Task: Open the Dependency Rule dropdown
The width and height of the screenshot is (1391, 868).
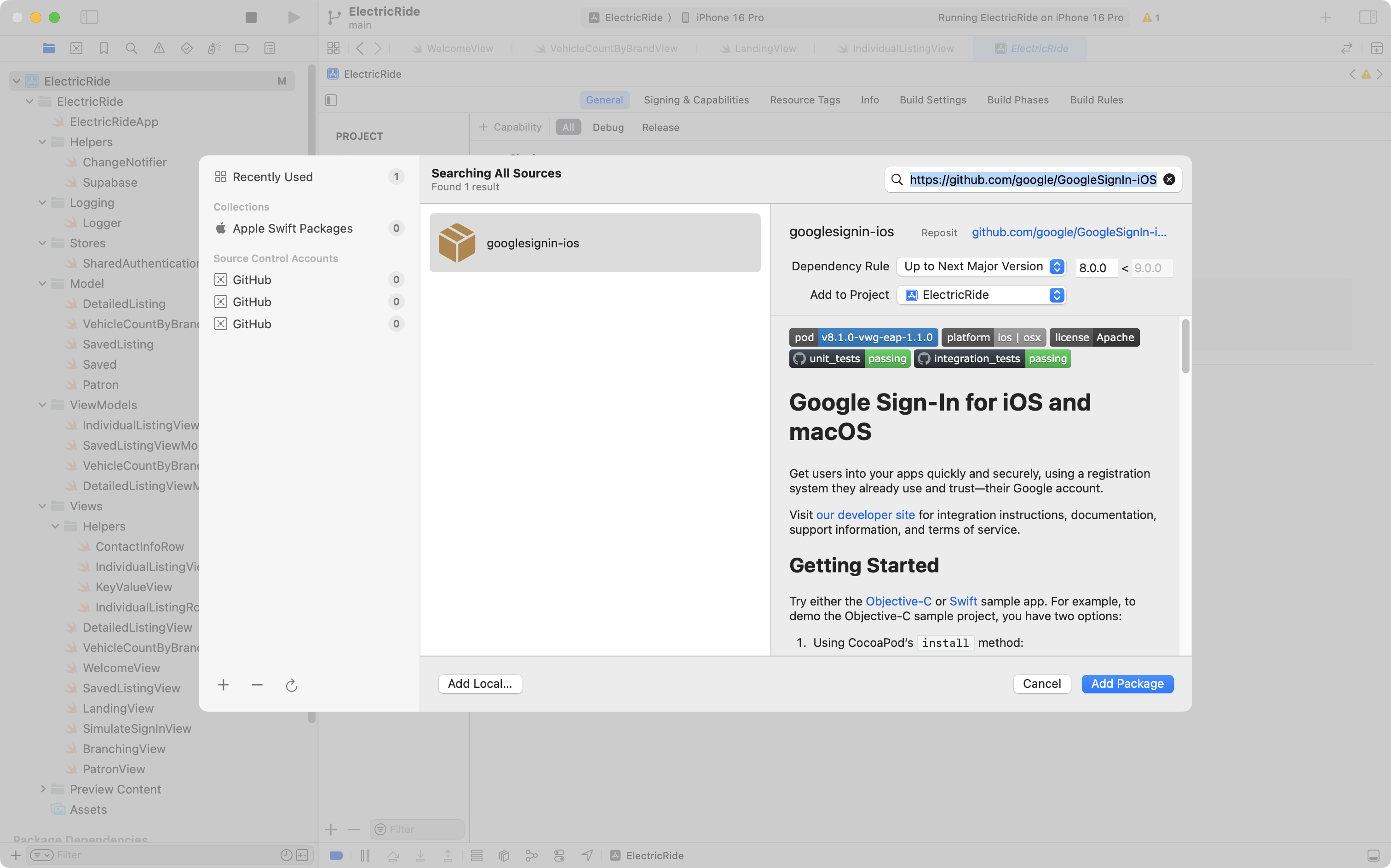Action: (x=981, y=266)
